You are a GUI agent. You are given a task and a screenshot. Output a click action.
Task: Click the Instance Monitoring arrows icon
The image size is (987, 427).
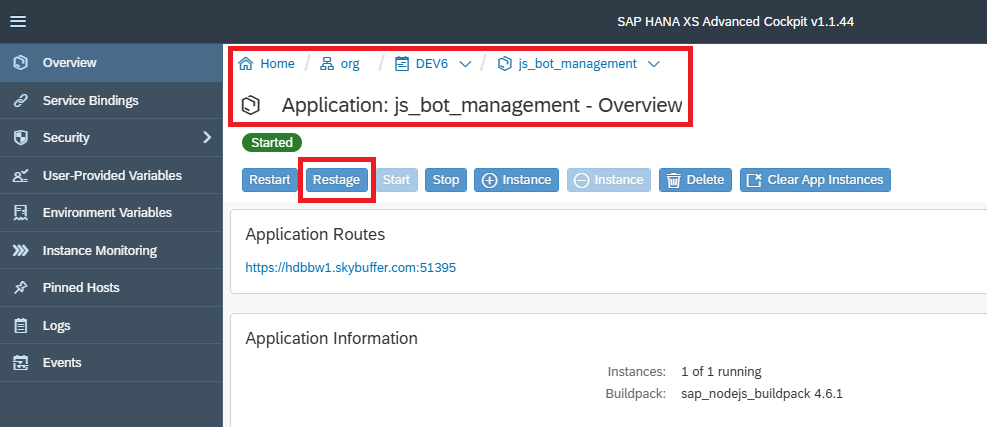pos(21,251)
